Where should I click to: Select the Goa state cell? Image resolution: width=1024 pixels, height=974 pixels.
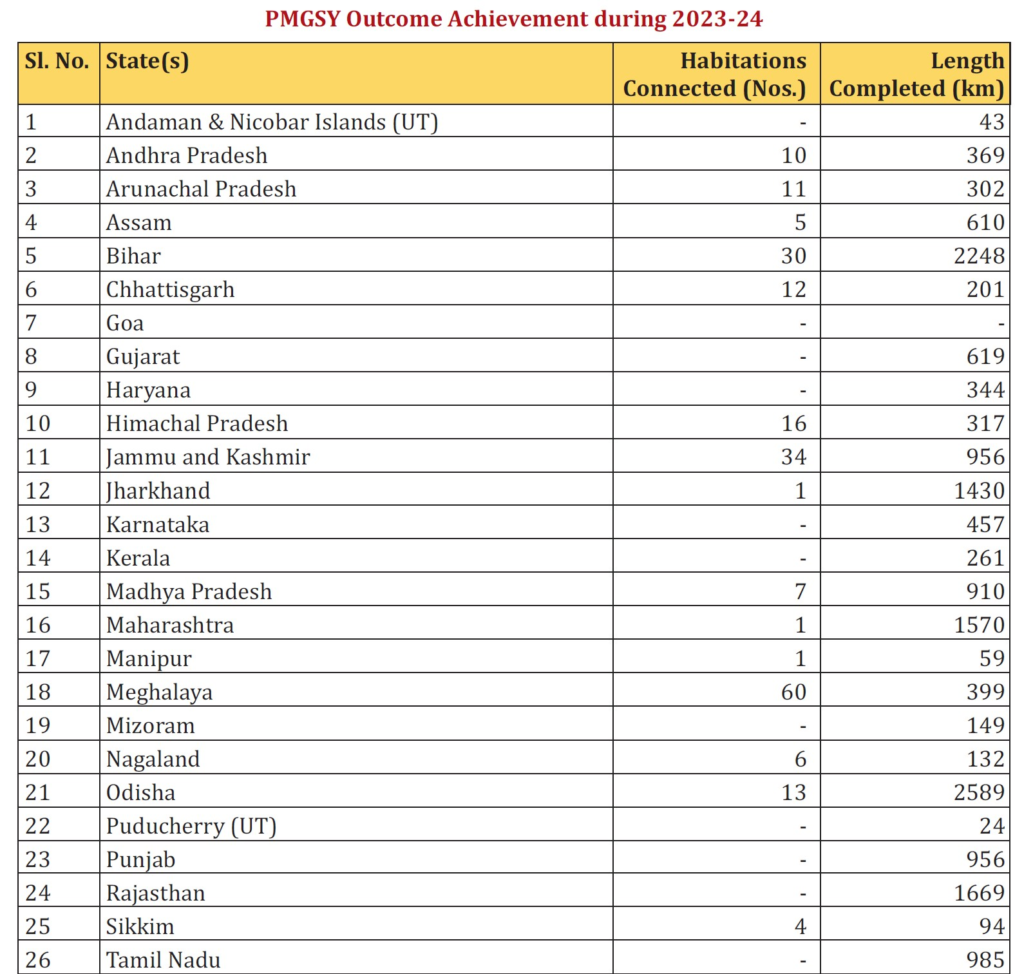click(125, 323)
